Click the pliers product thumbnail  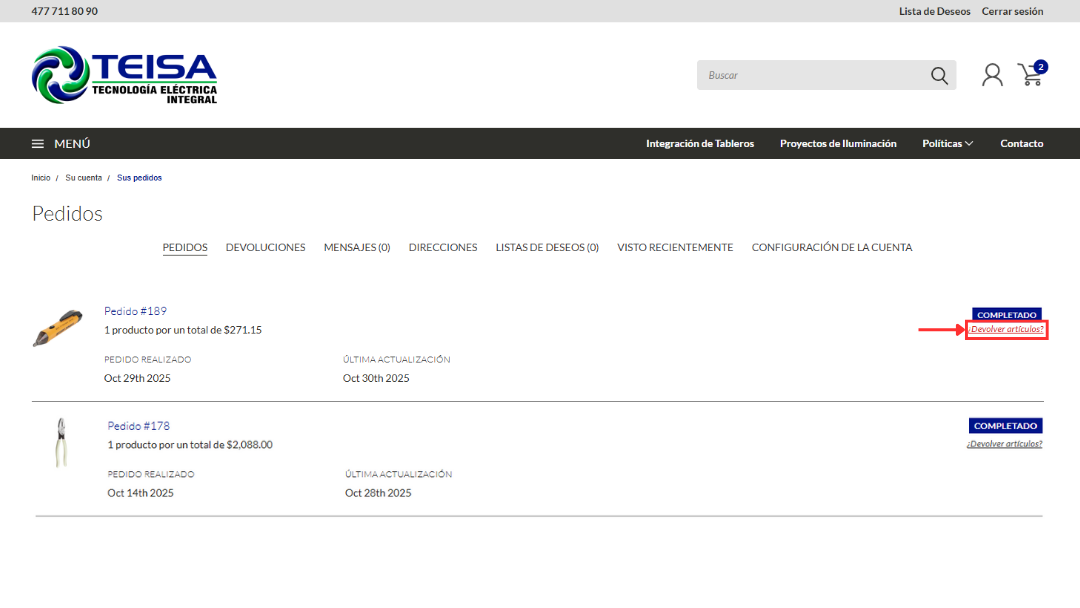point(62,442)
